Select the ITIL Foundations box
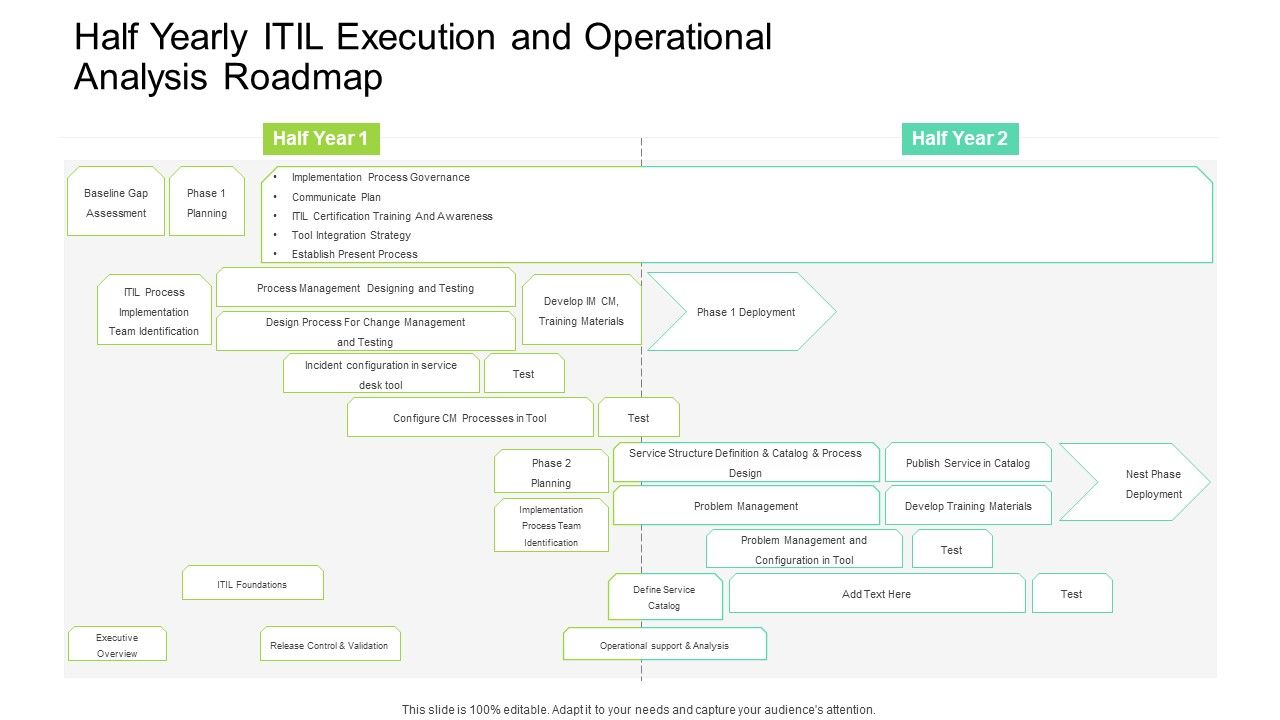 click(253, 584)
